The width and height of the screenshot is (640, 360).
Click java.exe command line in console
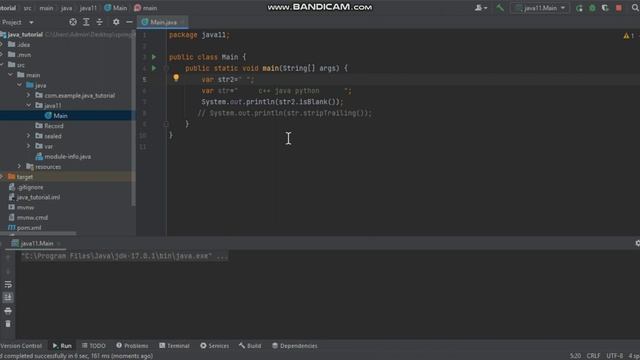pyautogui.click(x=124, y=256)
